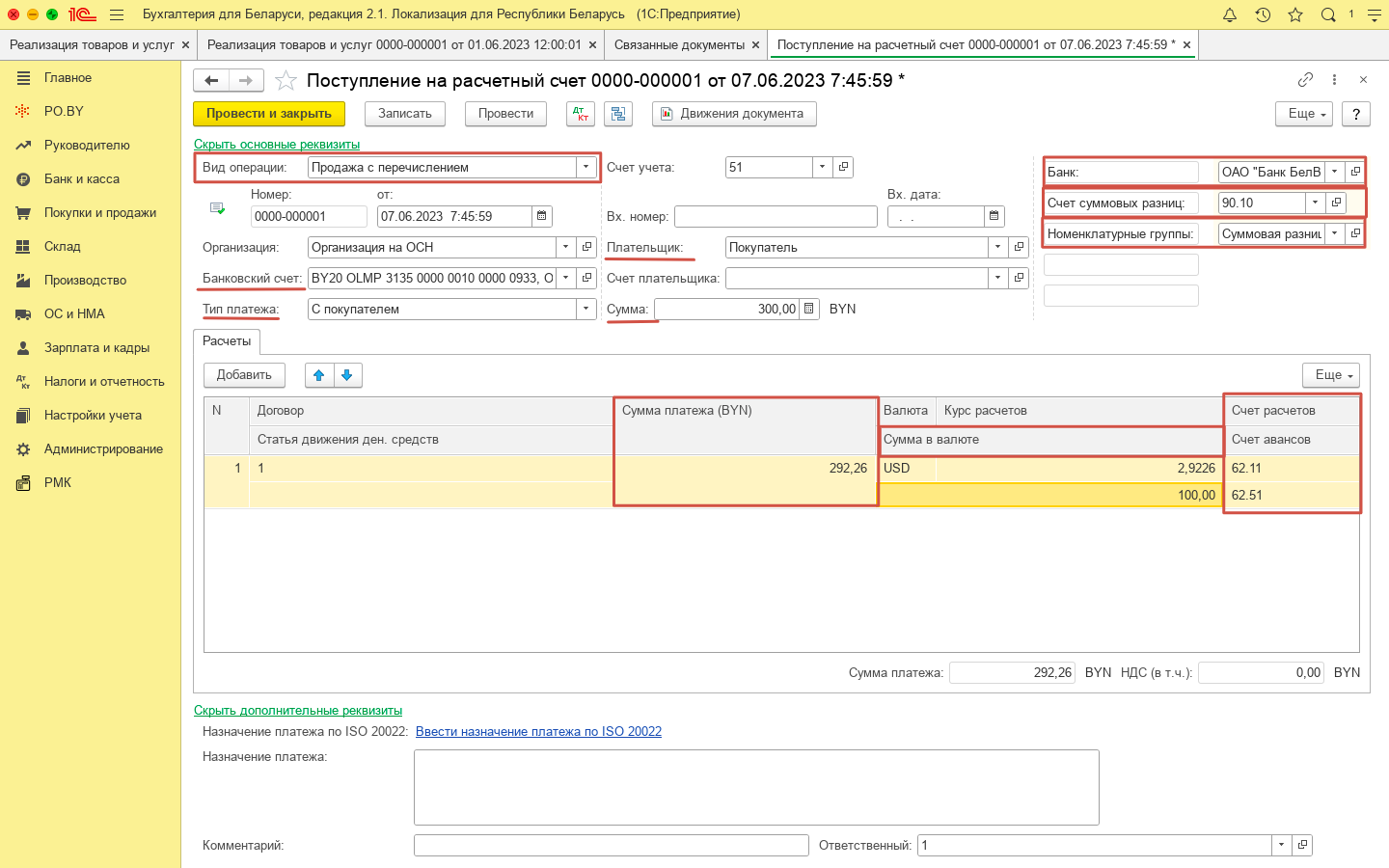Viewport: 1389px width, 868px height.
Task: Open Номенклатурные группы form icon
Action: point(1355,233)
